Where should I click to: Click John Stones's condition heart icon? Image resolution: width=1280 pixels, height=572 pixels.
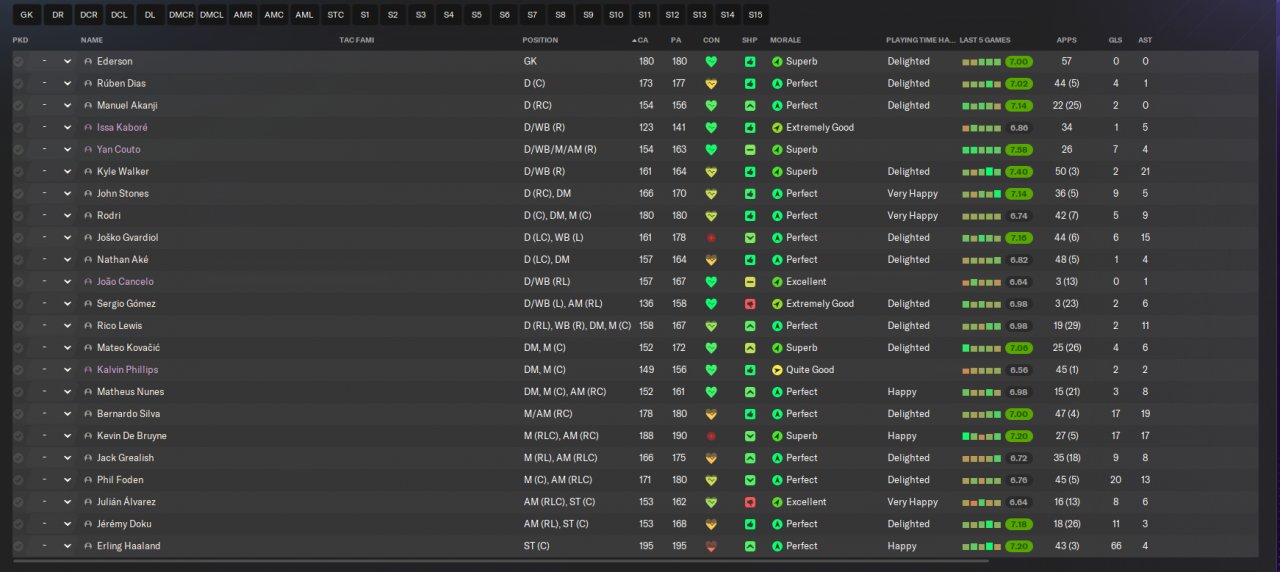tap(711, 194)
